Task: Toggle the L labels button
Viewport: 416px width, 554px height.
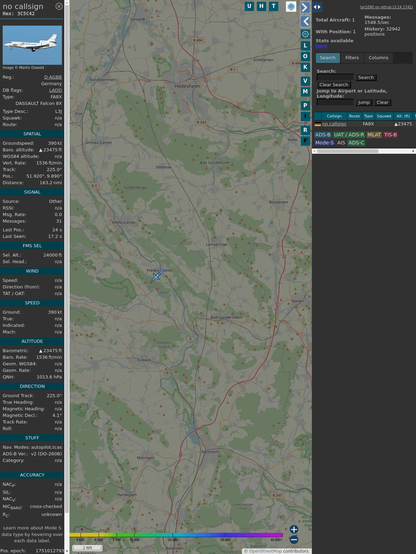Action: (305, 46)
